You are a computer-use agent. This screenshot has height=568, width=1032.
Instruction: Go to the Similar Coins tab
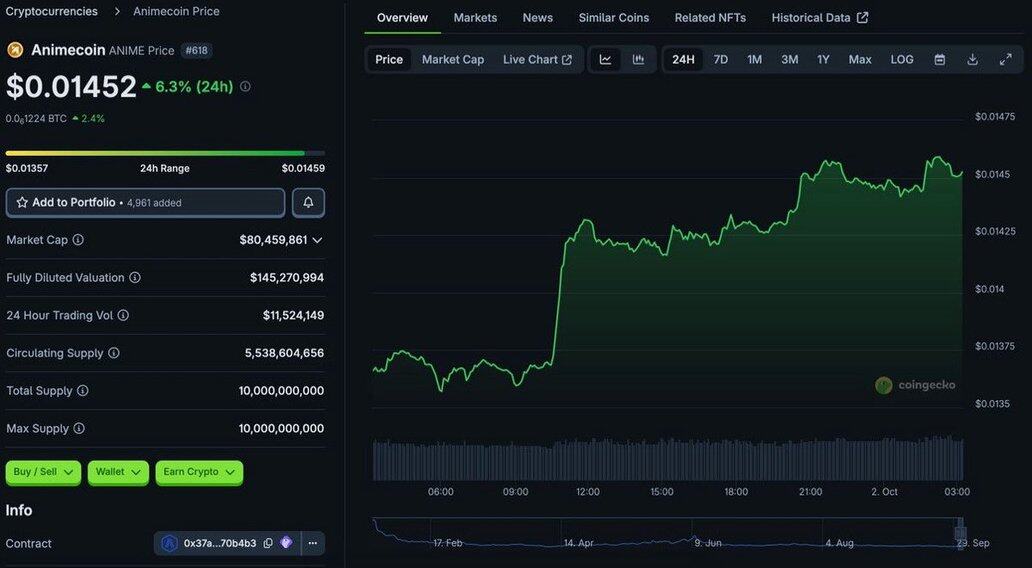coord(613,18)
